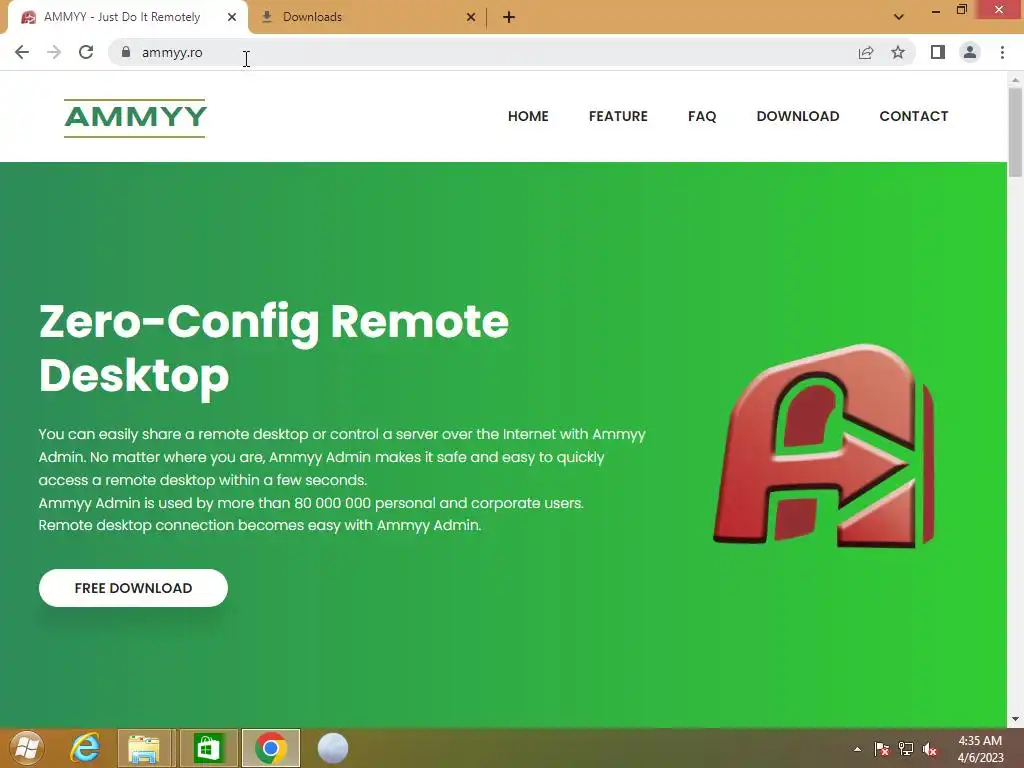Click the page vertical scrollbar thumb
The width and height of the screenshot is (1024, 768).
coord(1015,132)
